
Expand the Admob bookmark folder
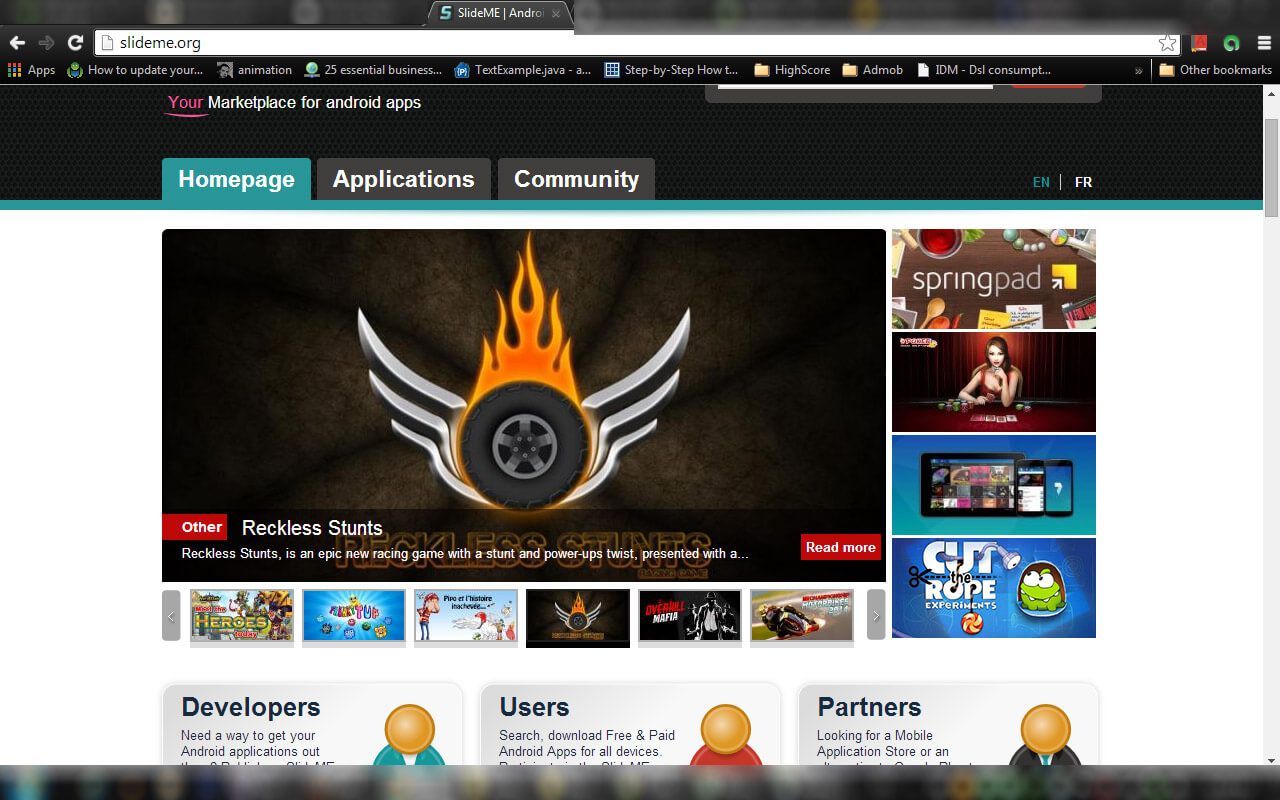(872, 70)
